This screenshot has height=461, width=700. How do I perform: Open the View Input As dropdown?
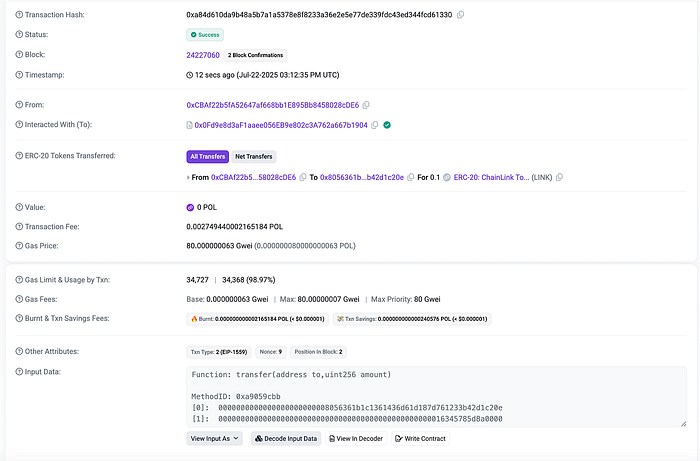(x=215, y=439)
